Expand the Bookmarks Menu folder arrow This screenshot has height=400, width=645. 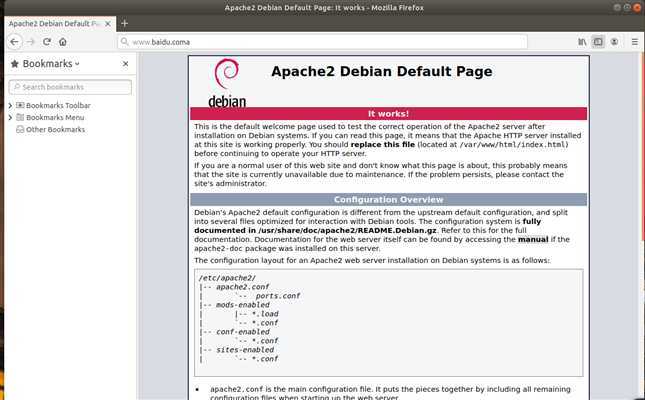(x=10, y=117)
